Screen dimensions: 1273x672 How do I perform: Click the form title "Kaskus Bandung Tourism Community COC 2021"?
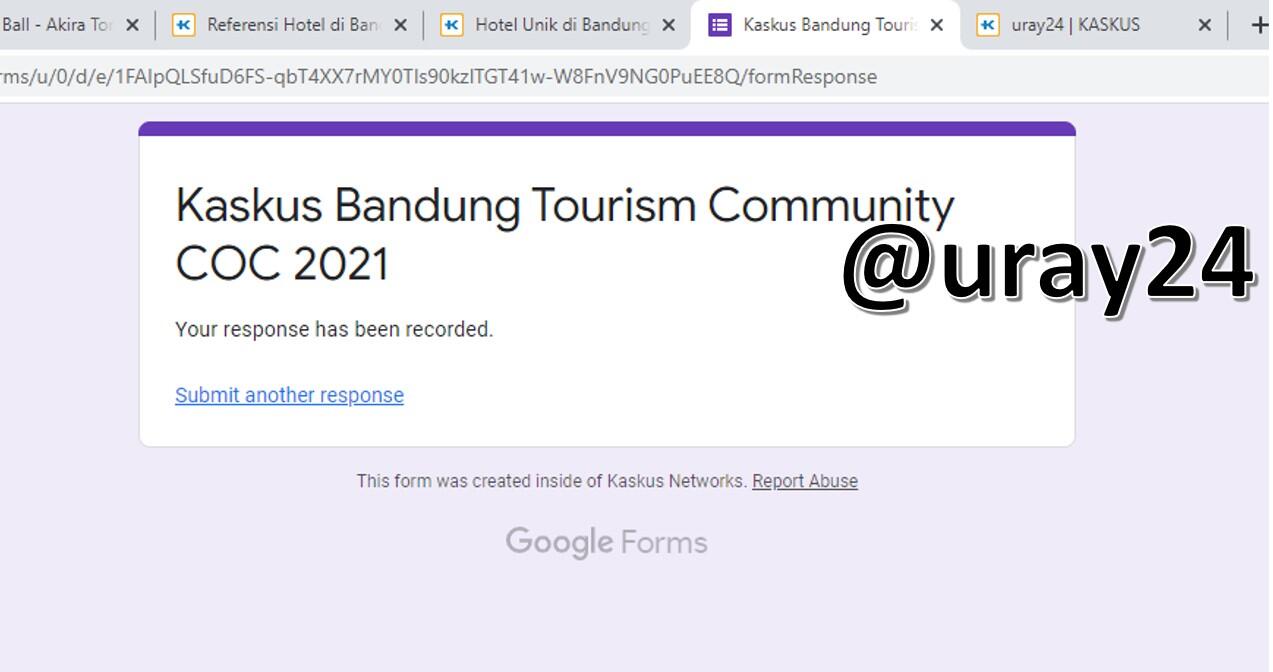click(x=565, y=232)
